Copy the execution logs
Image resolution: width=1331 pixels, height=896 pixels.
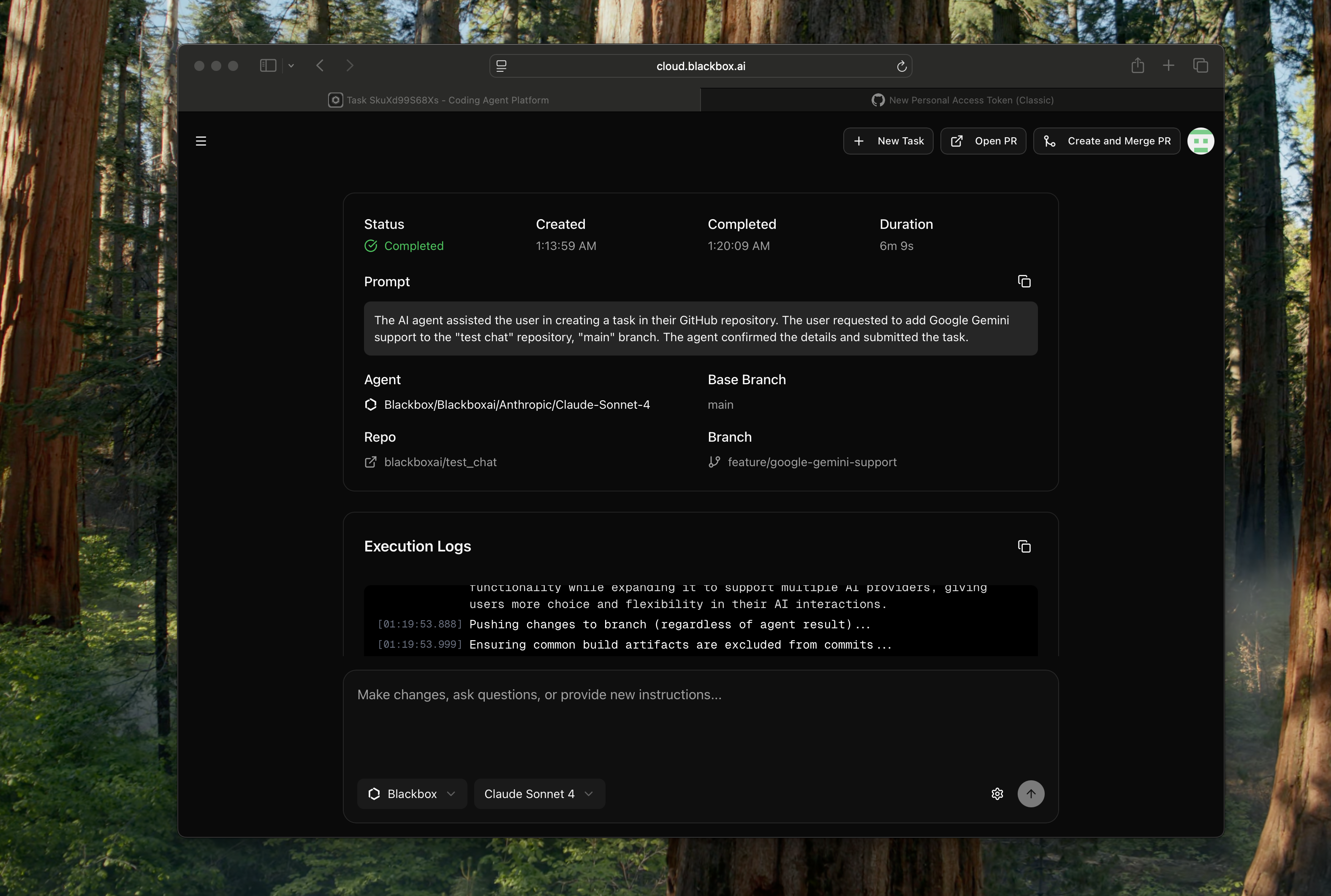(x=1024, y=546)
